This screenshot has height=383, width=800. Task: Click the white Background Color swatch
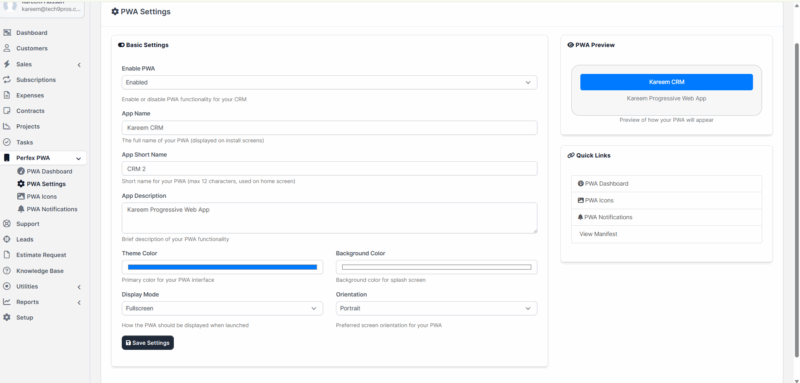pyautogui.click(x=436, y=267)
